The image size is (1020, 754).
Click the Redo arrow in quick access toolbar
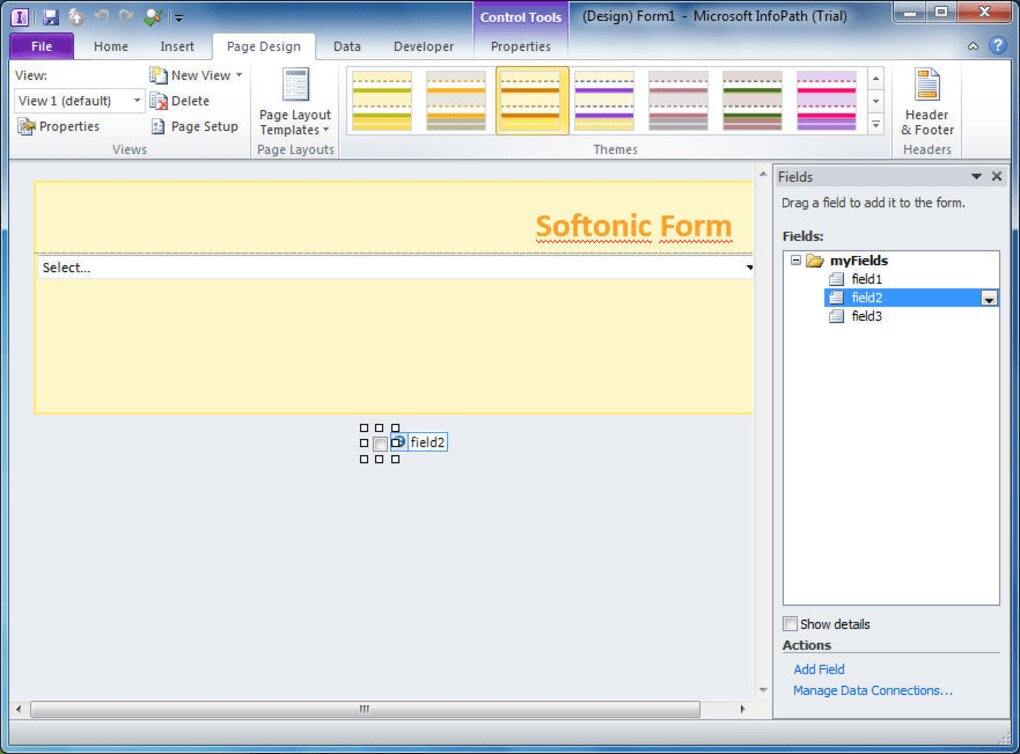(126, 16)
